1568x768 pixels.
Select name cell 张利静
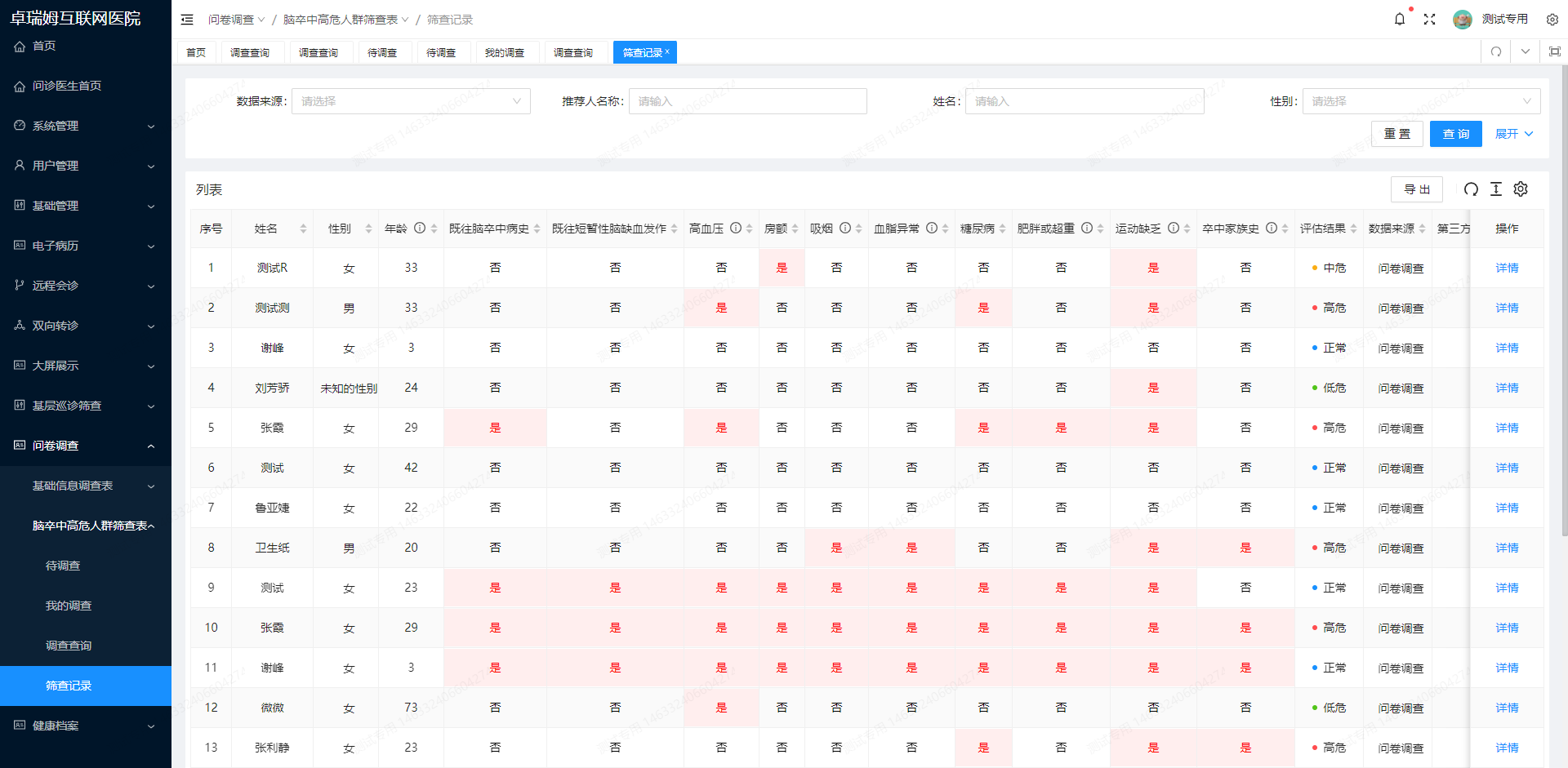click(272, 748)
